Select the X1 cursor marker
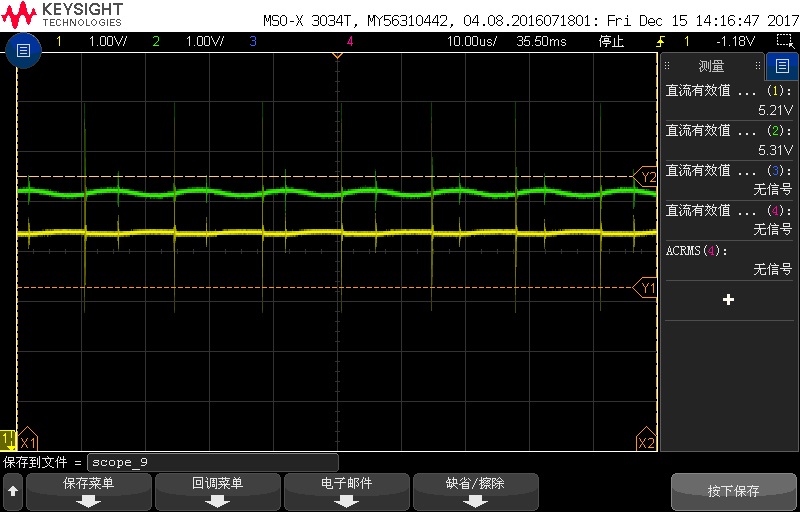This screenshot has width=800, height=512. tap(27, 440)
